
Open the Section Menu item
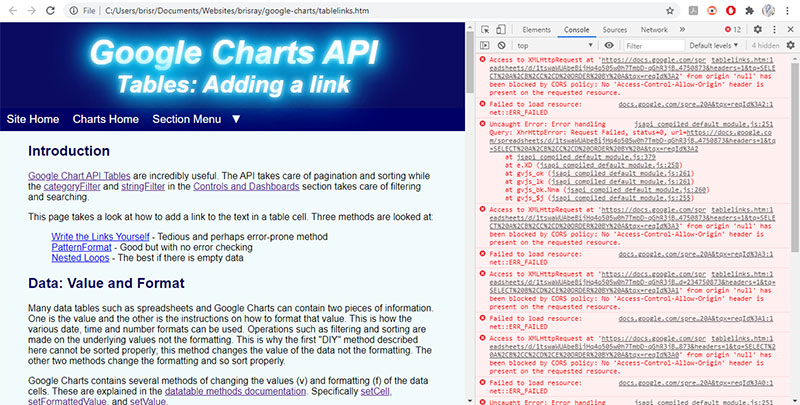187,119
